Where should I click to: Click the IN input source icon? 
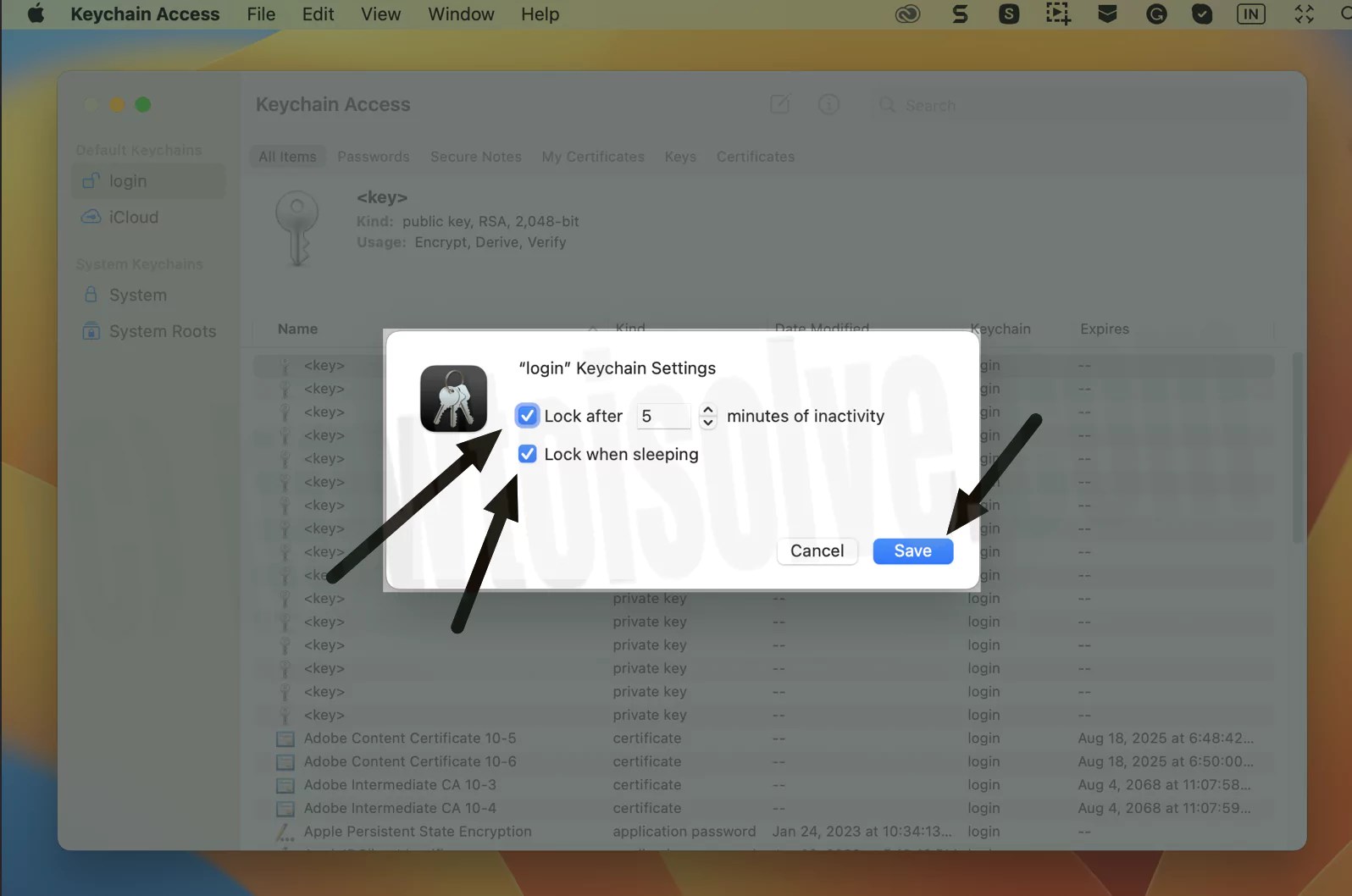[x=1250, y=14]
